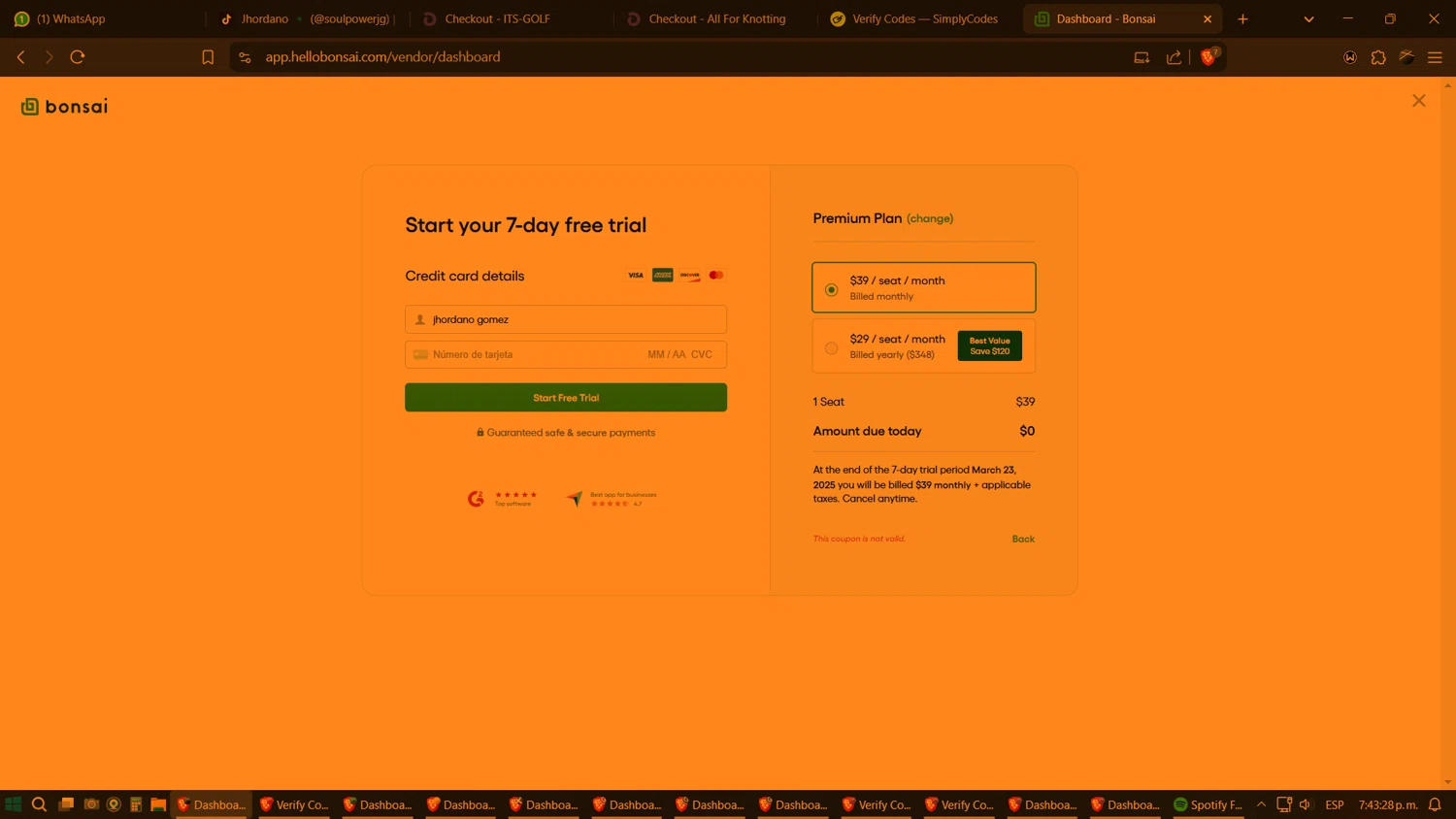Click the (change) plan link
Screen dimensions: 1456x819
point(930,219)
